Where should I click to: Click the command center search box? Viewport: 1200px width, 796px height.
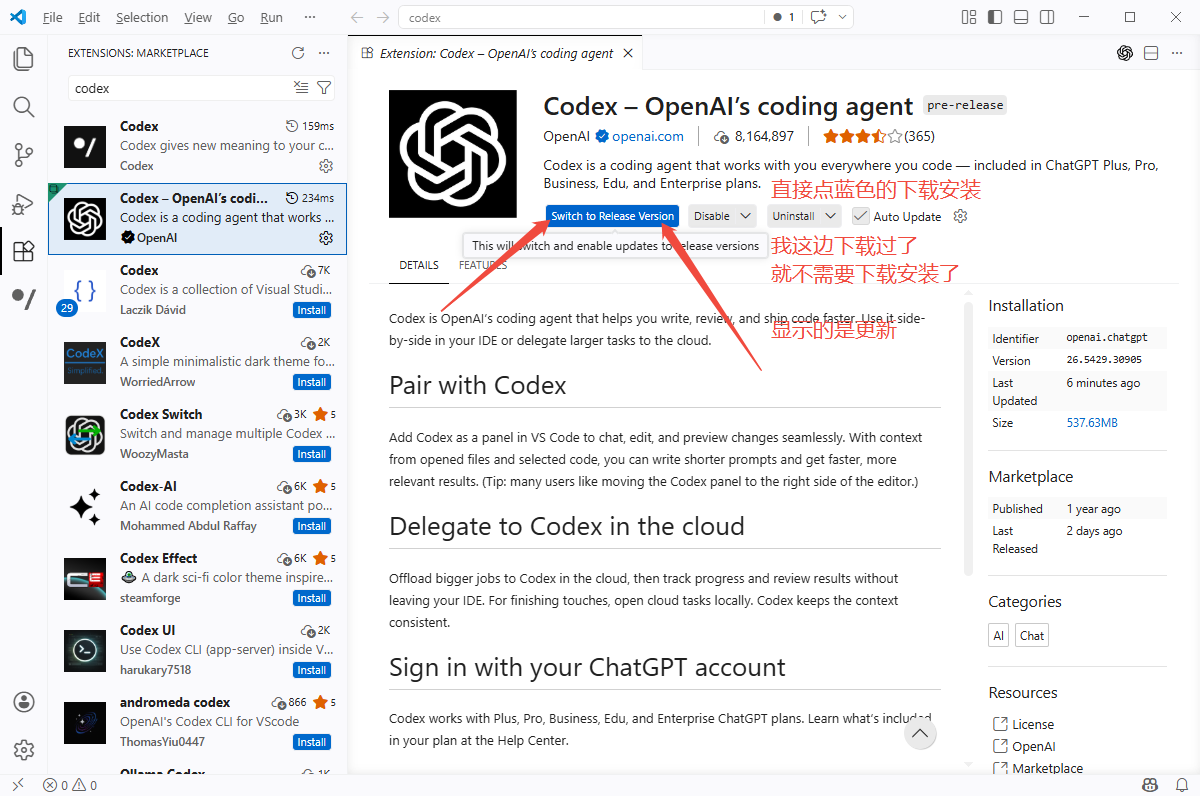coord(580,17)
